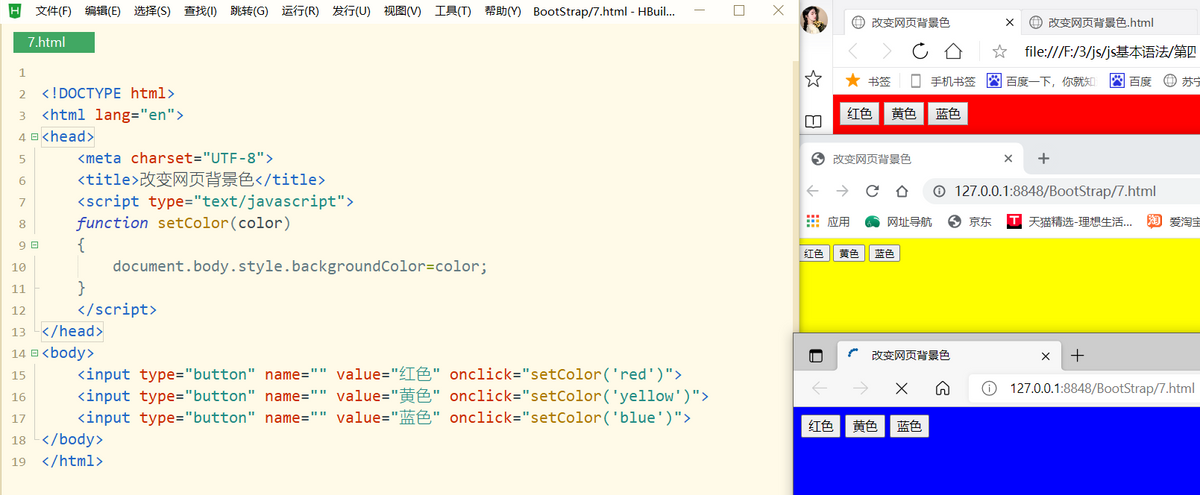Open a new tab in the Chrome window
The height and width of the screenshot is (495, 1200).
[x=1043, y=158]
